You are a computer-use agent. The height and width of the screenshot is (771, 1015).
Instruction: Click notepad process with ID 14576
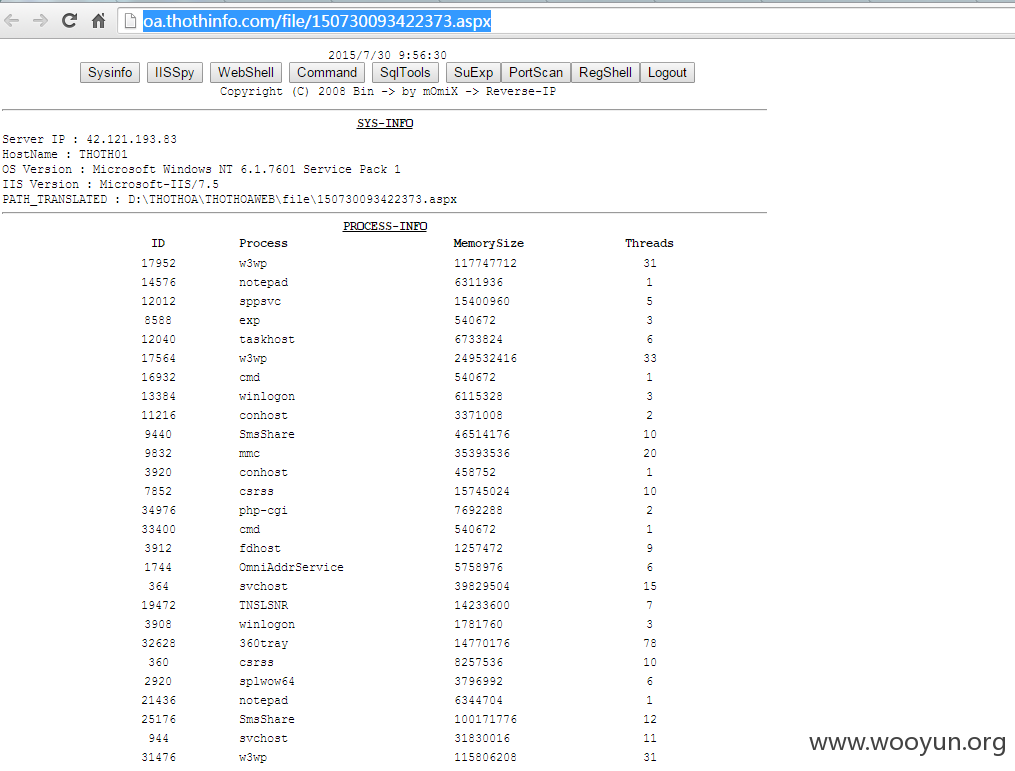coord(263,282)
